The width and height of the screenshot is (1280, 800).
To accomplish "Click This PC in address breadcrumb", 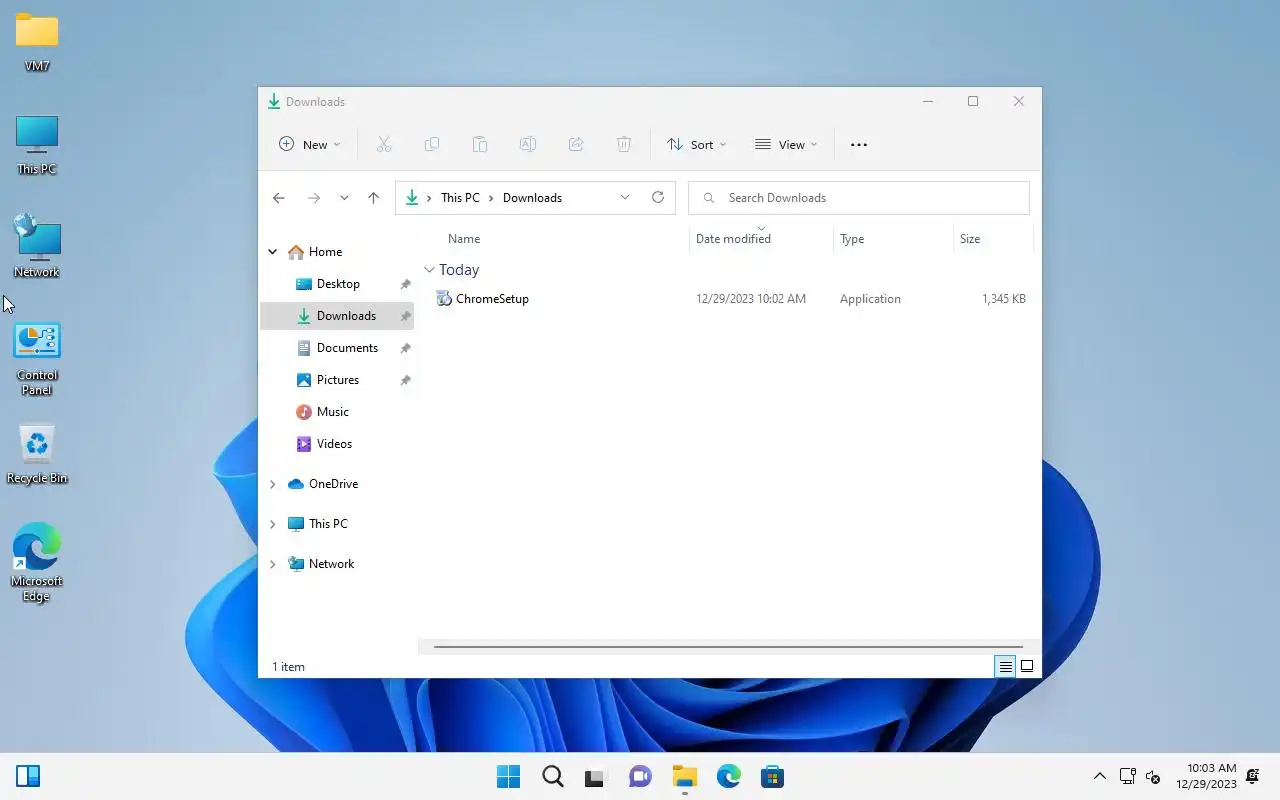I will (x=460, y=198).
